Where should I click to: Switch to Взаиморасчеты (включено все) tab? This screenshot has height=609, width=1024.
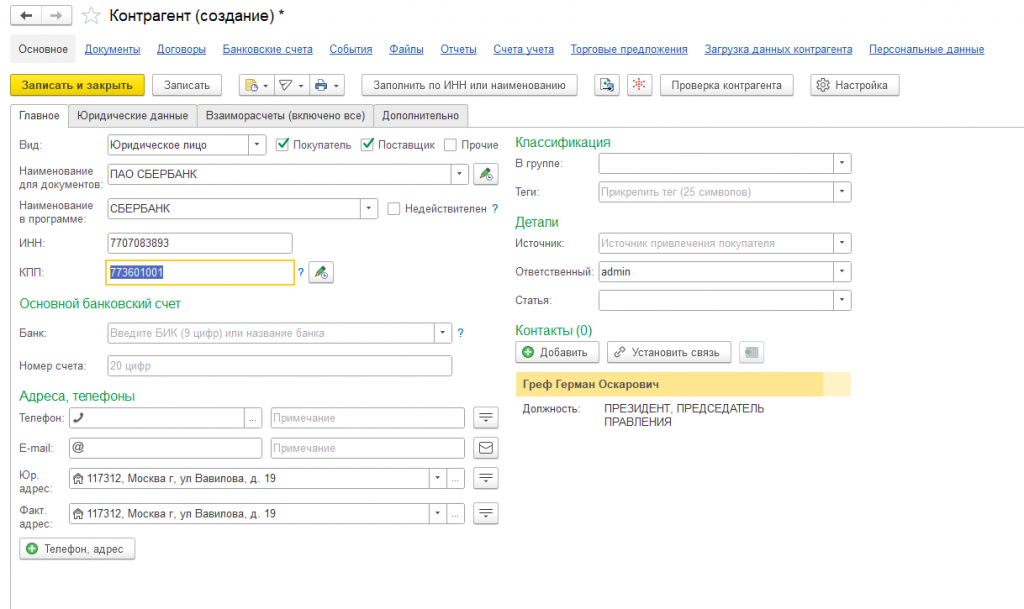click(285, 116)
